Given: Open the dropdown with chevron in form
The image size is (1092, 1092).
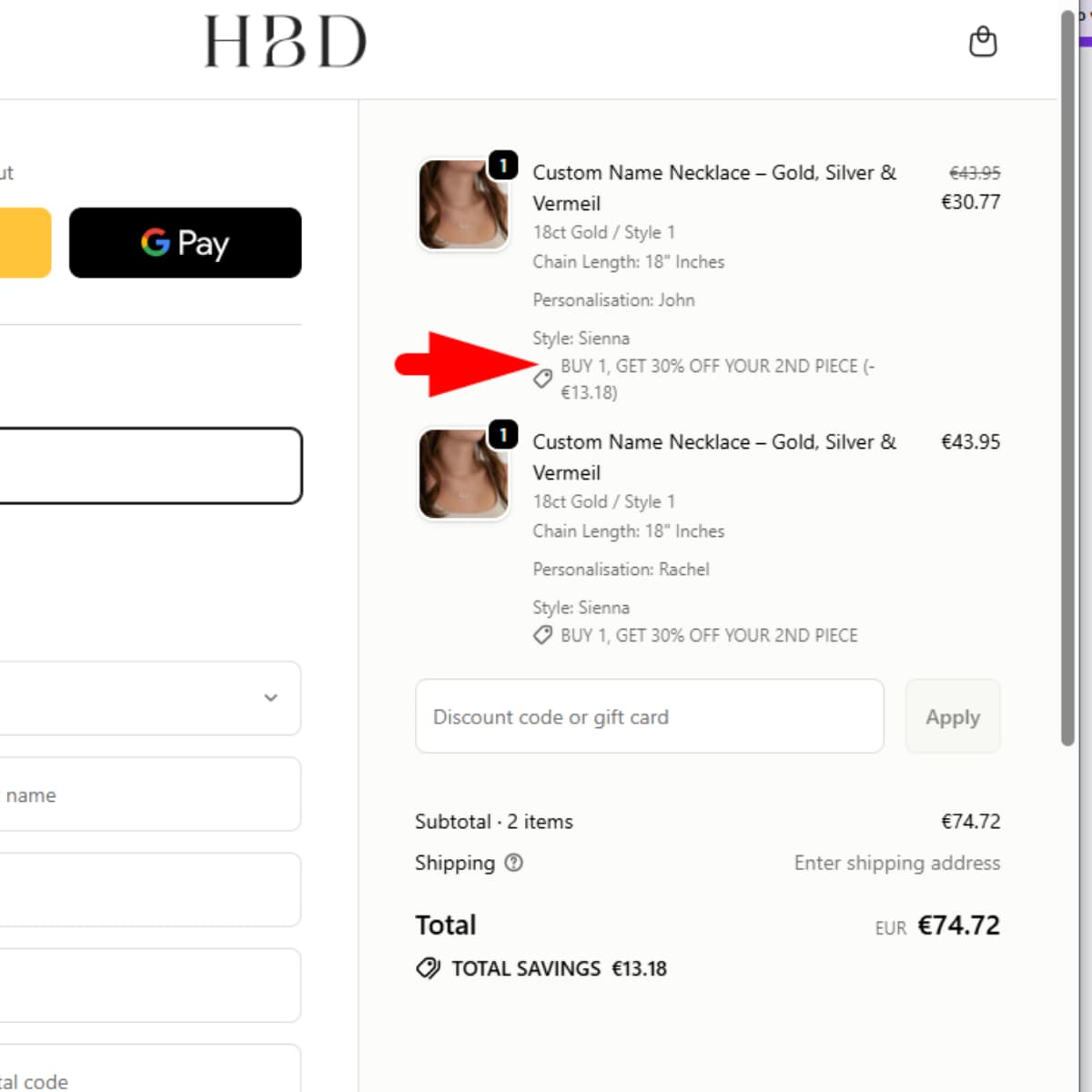Looking at the screenshot, I should (x=150, y=698).
